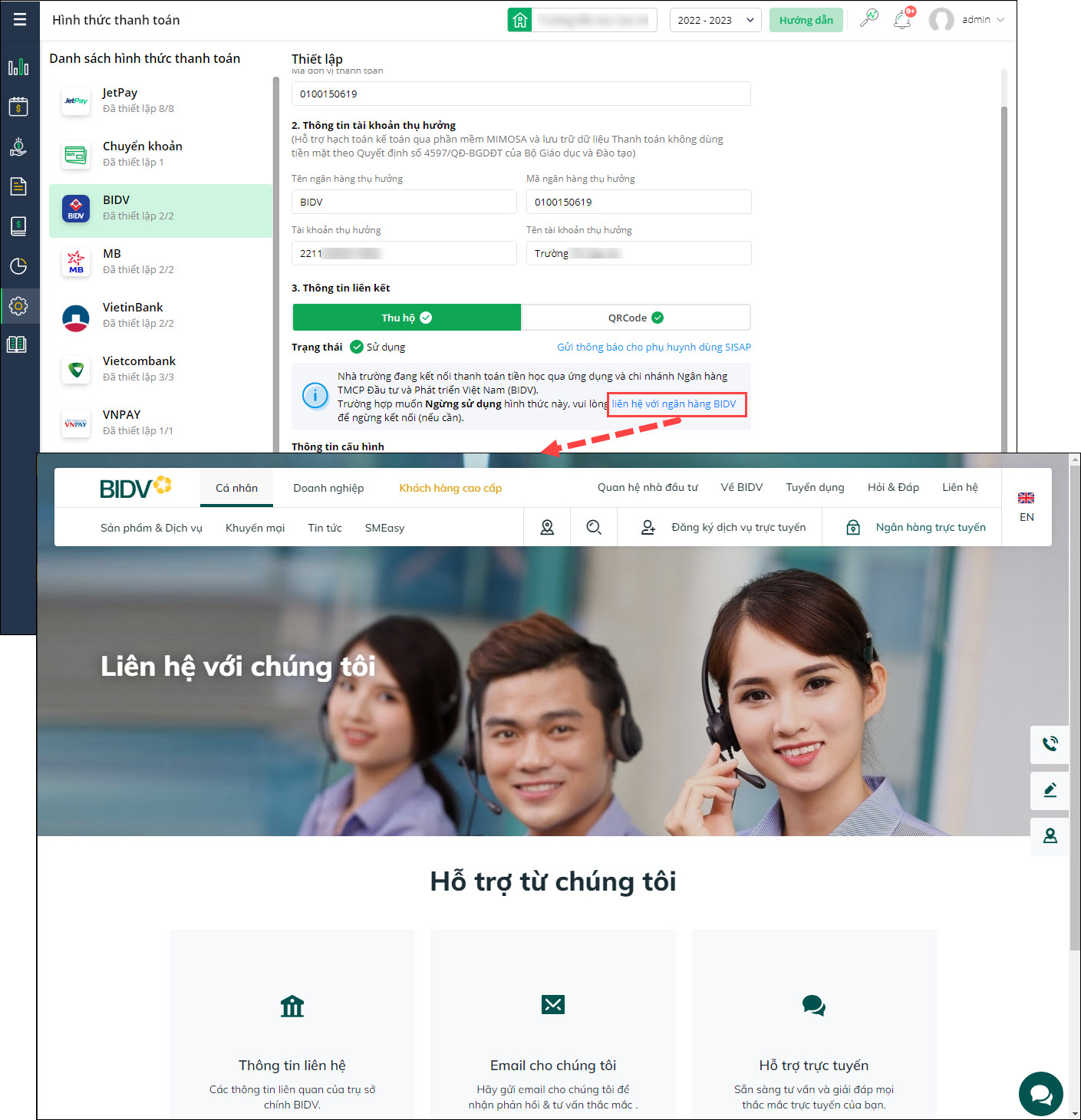
Task: Open the Tin tức menu item
Action: coord(325,528)
